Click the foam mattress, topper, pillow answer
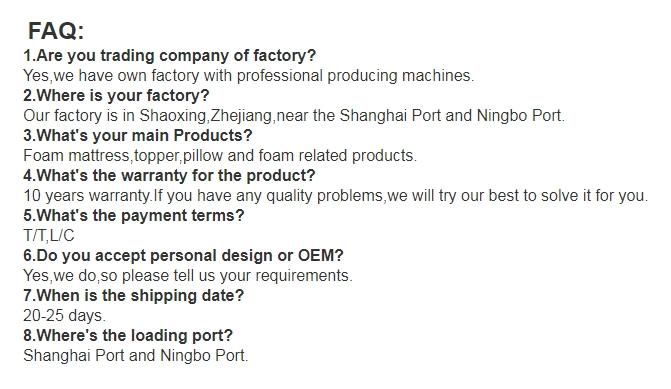This screenshot has width=671, height=389. pos(220,156)
